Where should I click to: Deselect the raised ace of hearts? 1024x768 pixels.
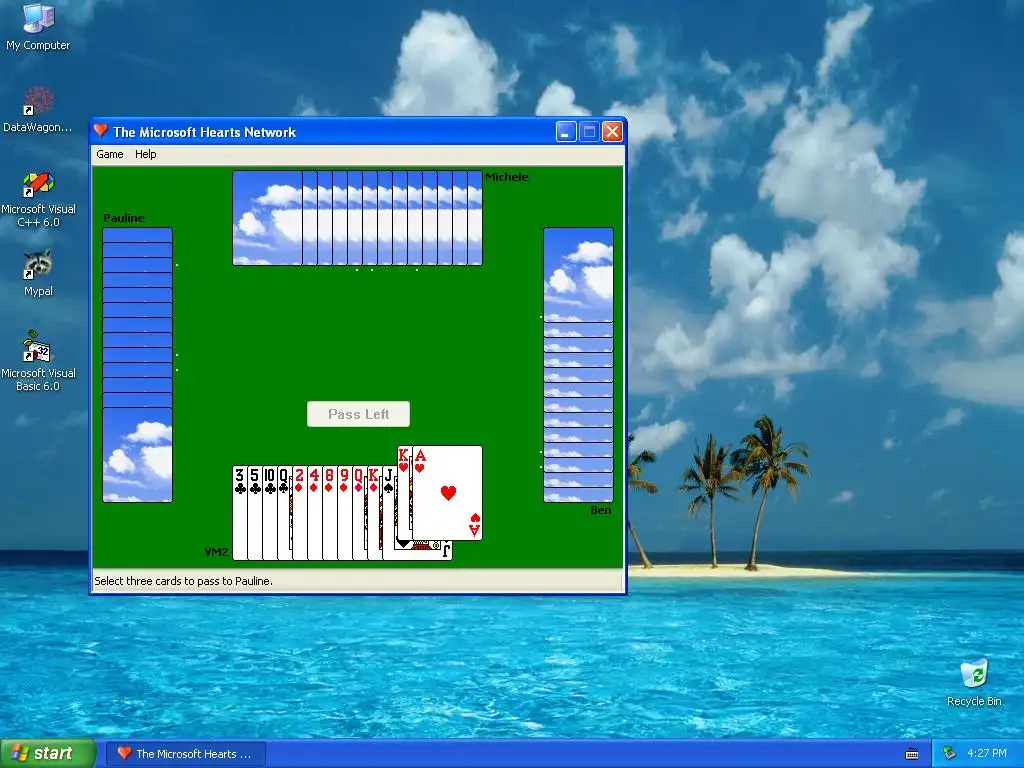447,493
